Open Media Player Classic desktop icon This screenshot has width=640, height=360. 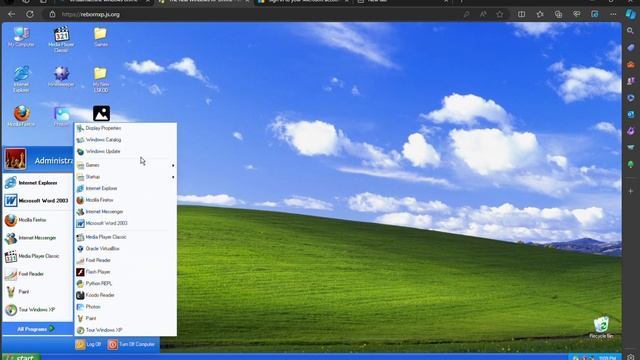point(61,39)
